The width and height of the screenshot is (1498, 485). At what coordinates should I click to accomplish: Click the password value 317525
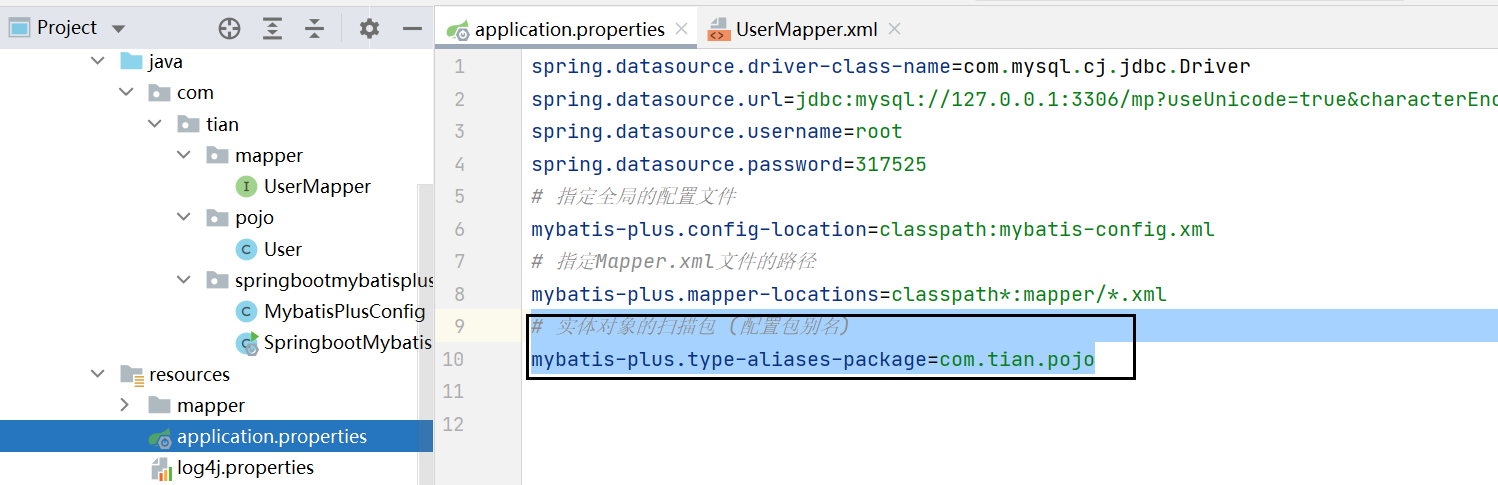[x=890, y=164]
